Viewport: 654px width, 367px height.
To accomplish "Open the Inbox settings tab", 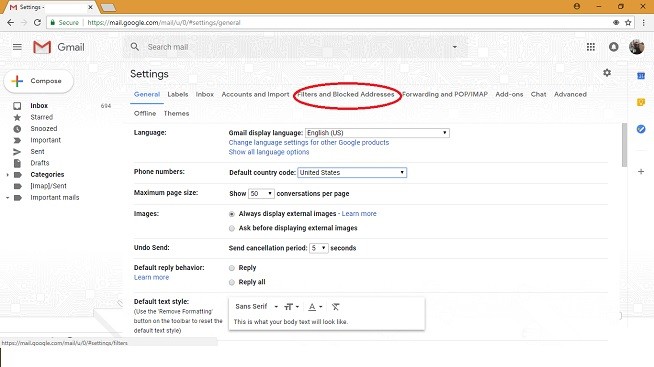I will click(x=205, y=94).
